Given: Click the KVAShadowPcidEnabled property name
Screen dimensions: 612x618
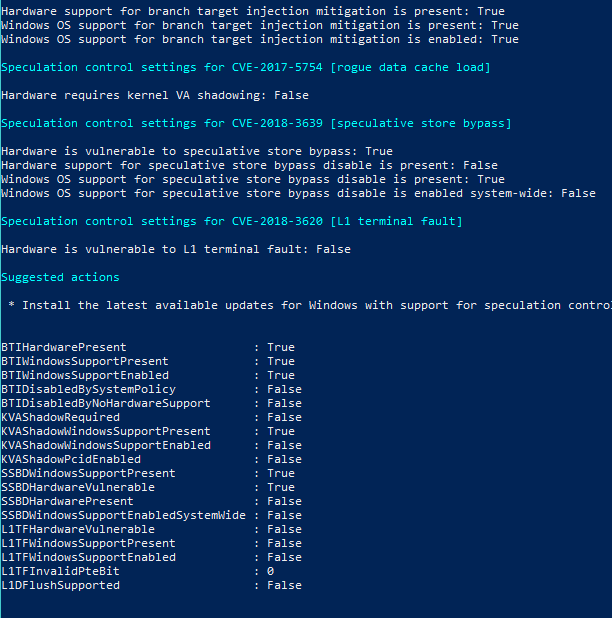Looking at the screenshot, I should [x=71, y=459].
